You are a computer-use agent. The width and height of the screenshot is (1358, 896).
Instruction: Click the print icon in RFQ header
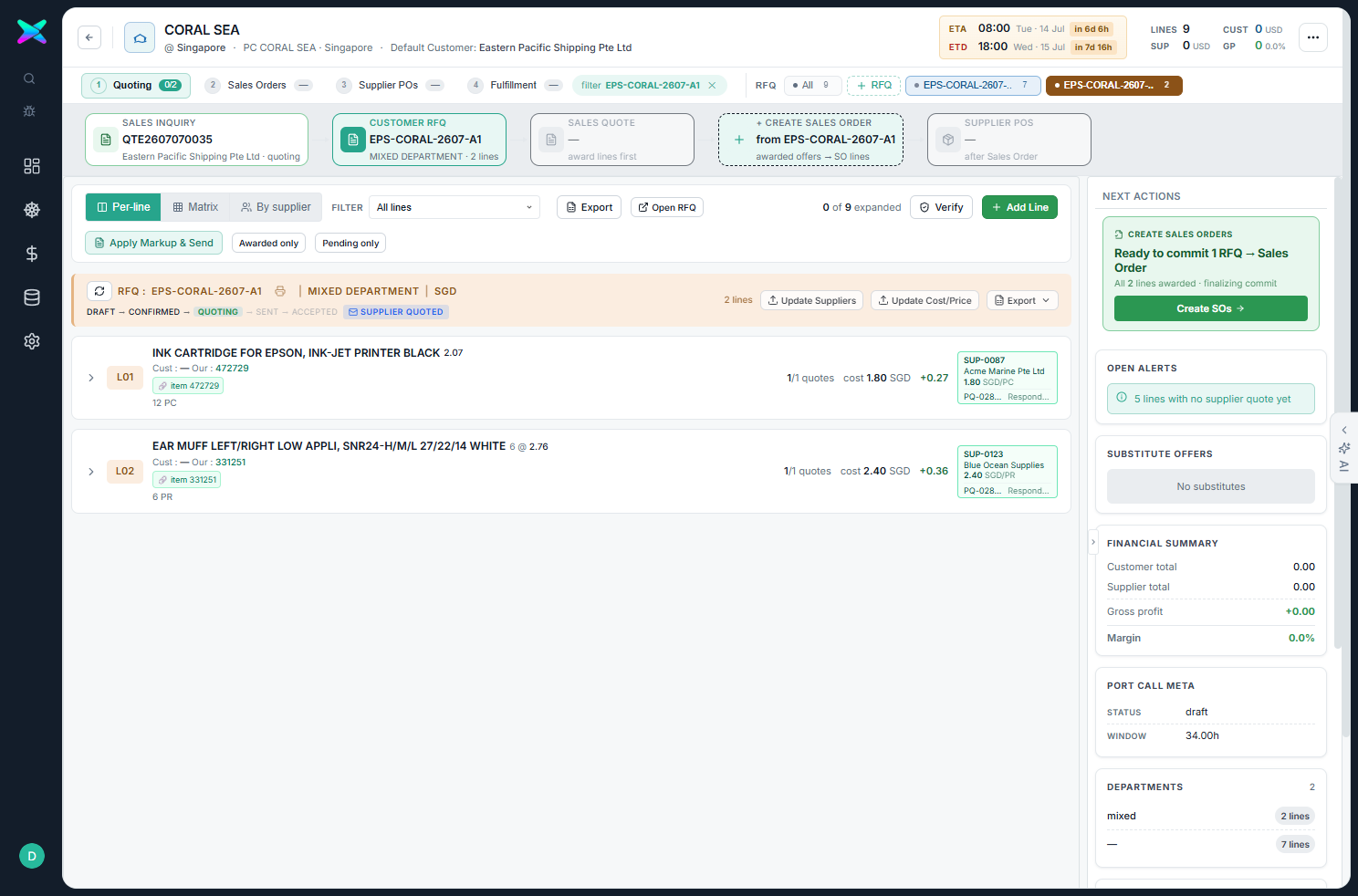pyautogui.click(x=280, y=291)
